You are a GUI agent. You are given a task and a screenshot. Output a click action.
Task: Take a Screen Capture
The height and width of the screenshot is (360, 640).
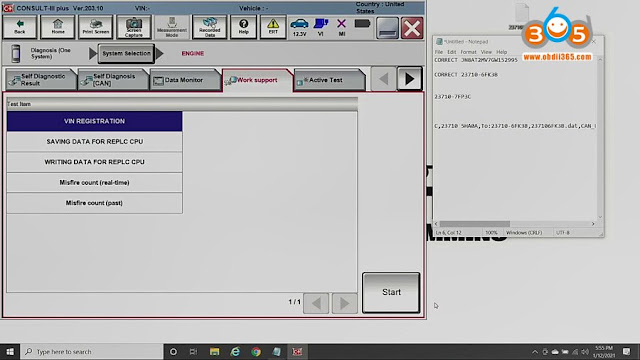[x=133, y=27]
